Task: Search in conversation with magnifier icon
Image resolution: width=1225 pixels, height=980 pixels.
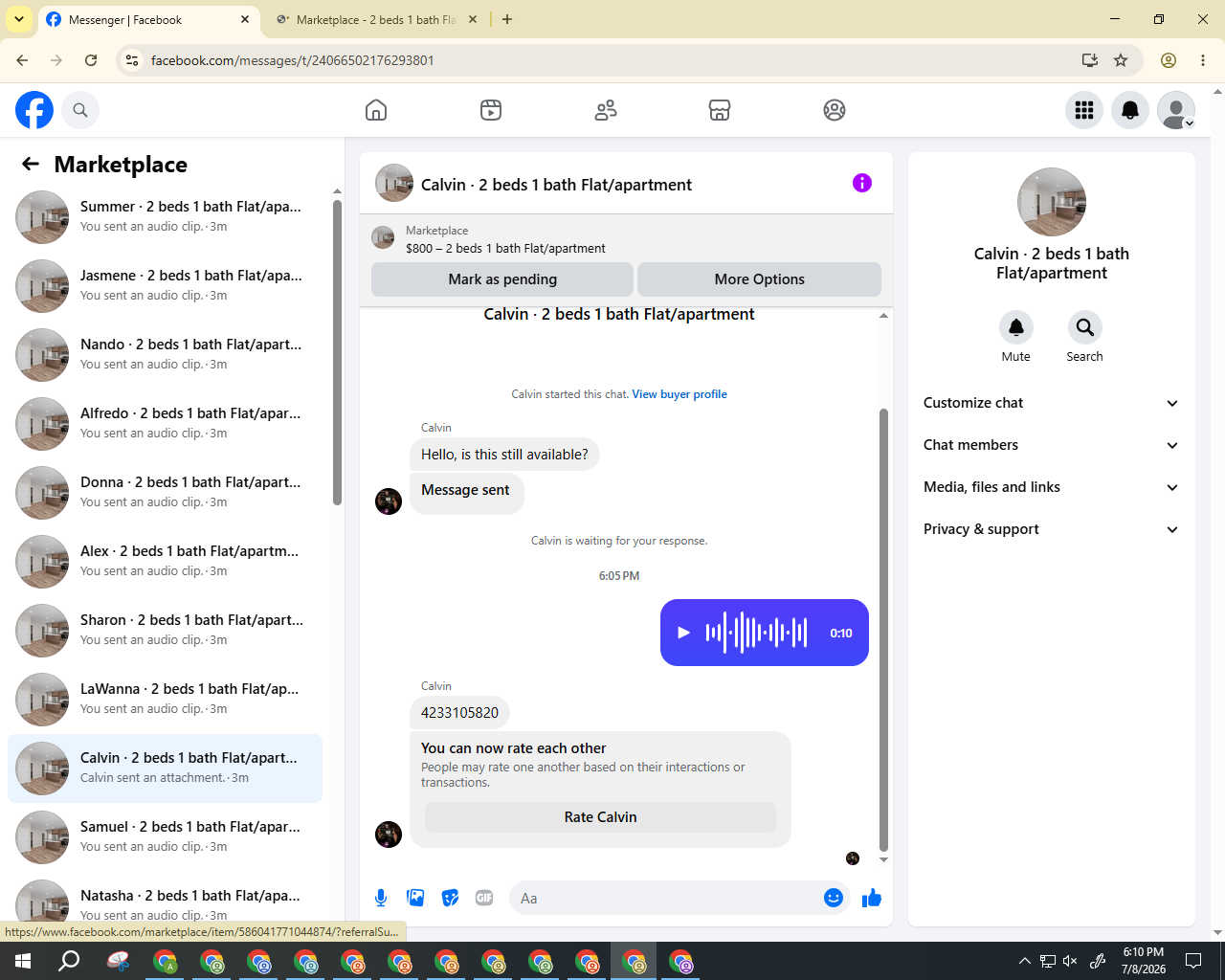Action: point(1084,327)
